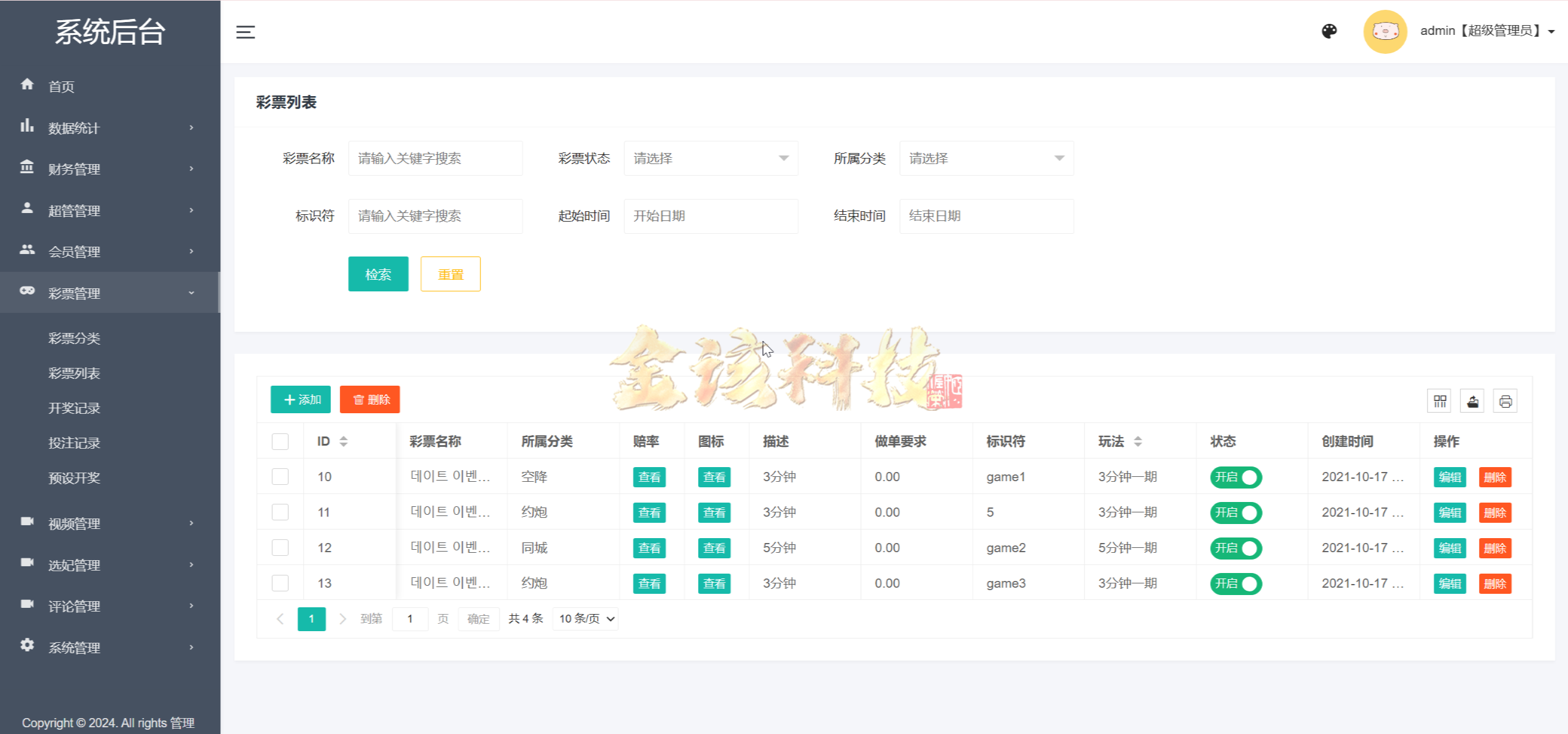The image size is (1568, 734).
Task: Click the export data icon above the table
Action: 1472,400
